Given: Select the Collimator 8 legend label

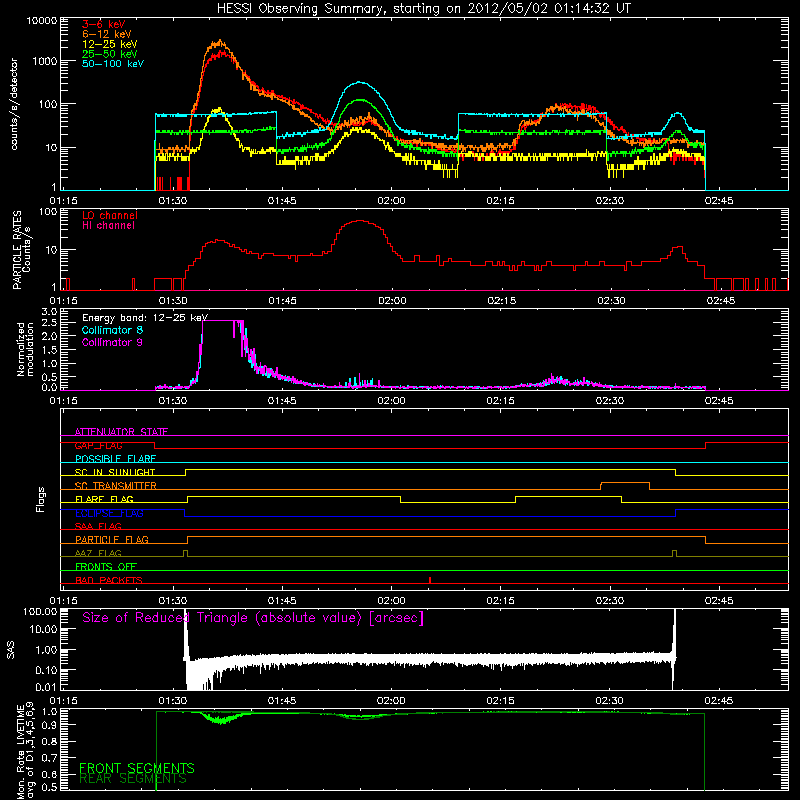Looking at the screenshot, I should point(112,330).
